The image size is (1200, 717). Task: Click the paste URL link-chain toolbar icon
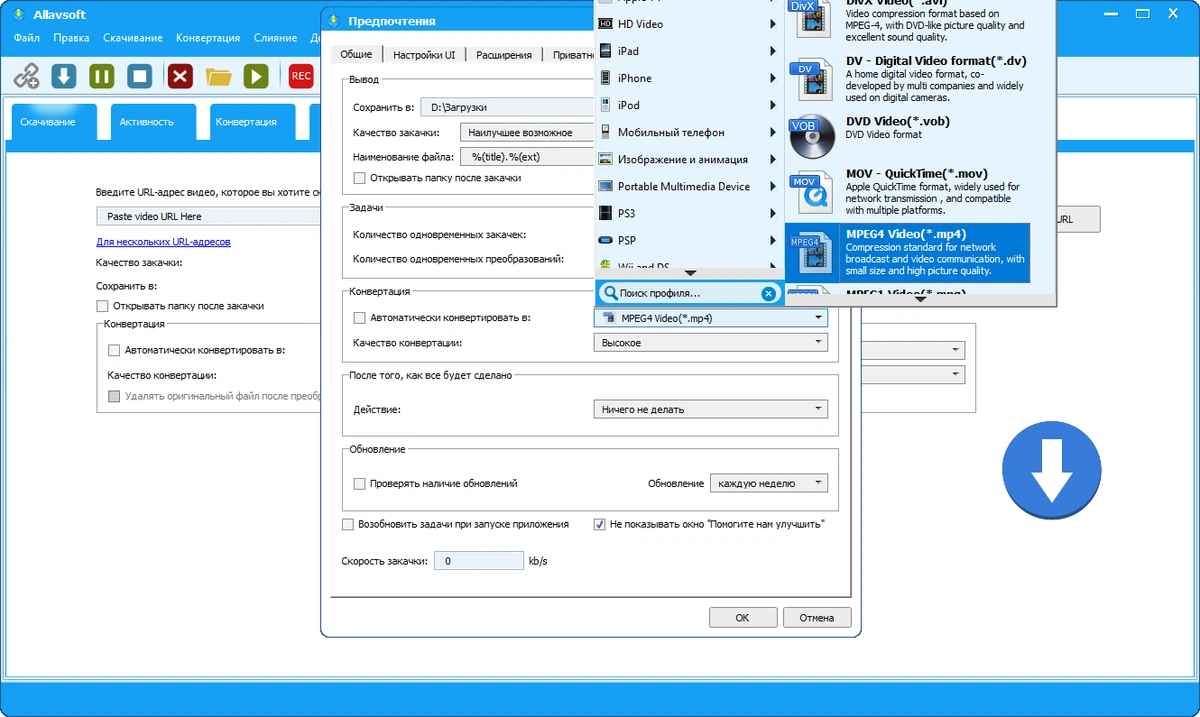[26, 76]
